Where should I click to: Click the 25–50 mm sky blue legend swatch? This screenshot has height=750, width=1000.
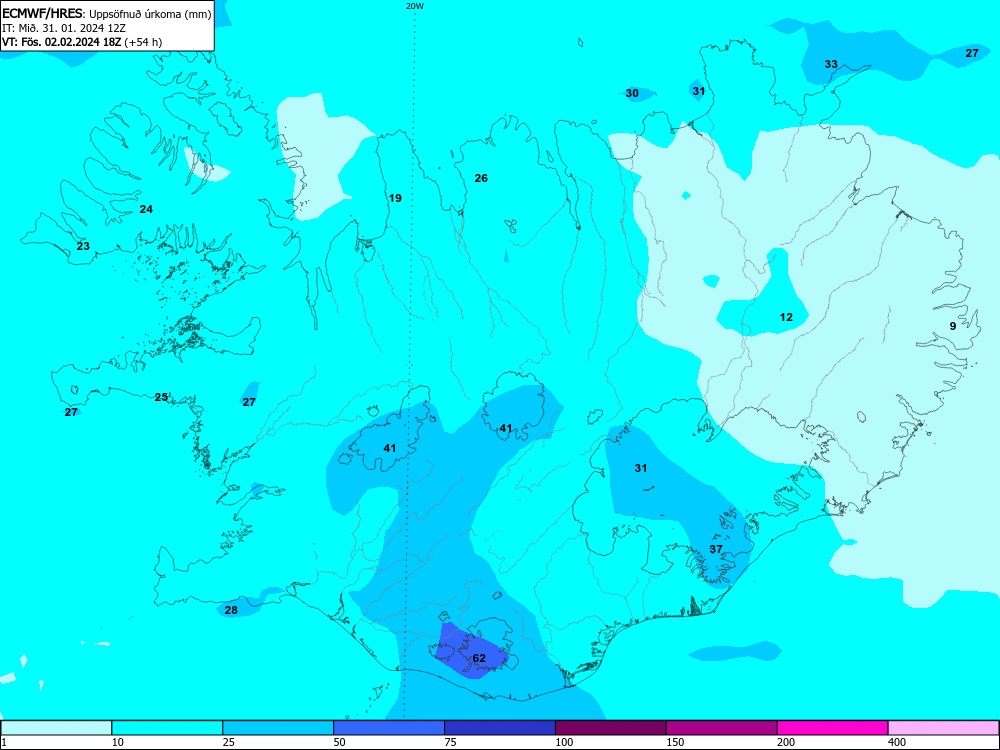point(278,728)
